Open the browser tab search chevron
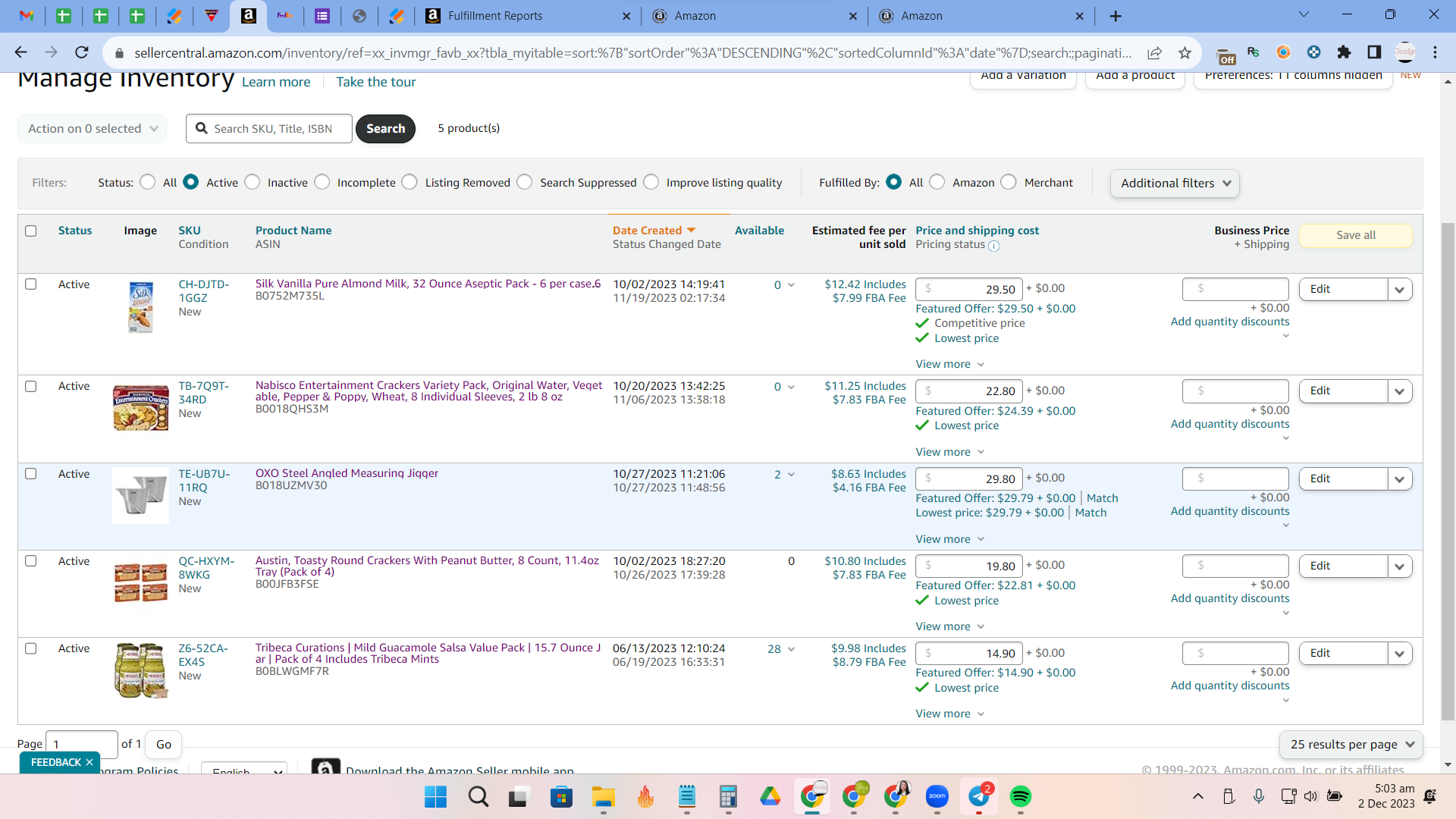 point(1304,14)
